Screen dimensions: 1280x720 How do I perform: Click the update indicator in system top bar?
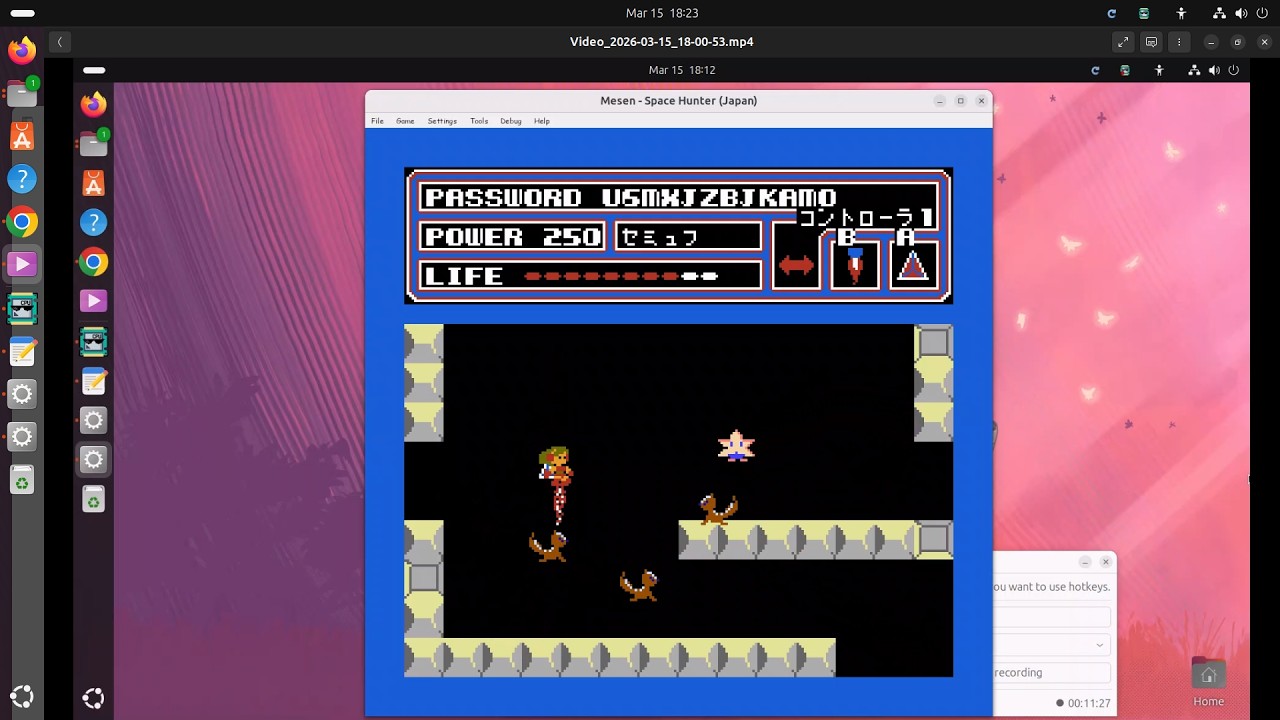tap(1111, 13)
